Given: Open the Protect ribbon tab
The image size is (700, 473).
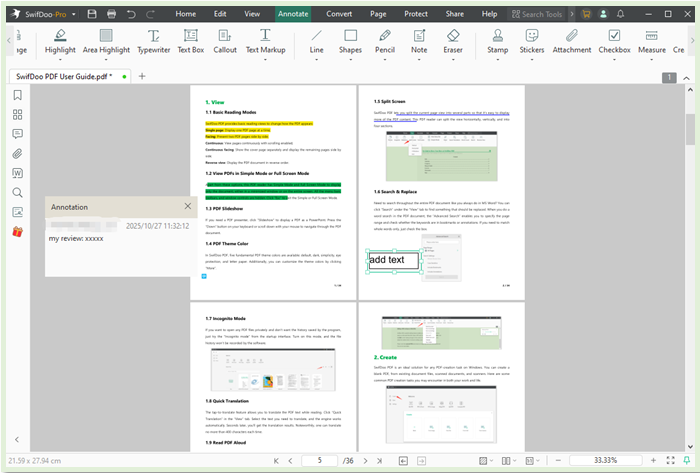Looking at the screenshot, I should pyautogui.click(x=415, y=14).
